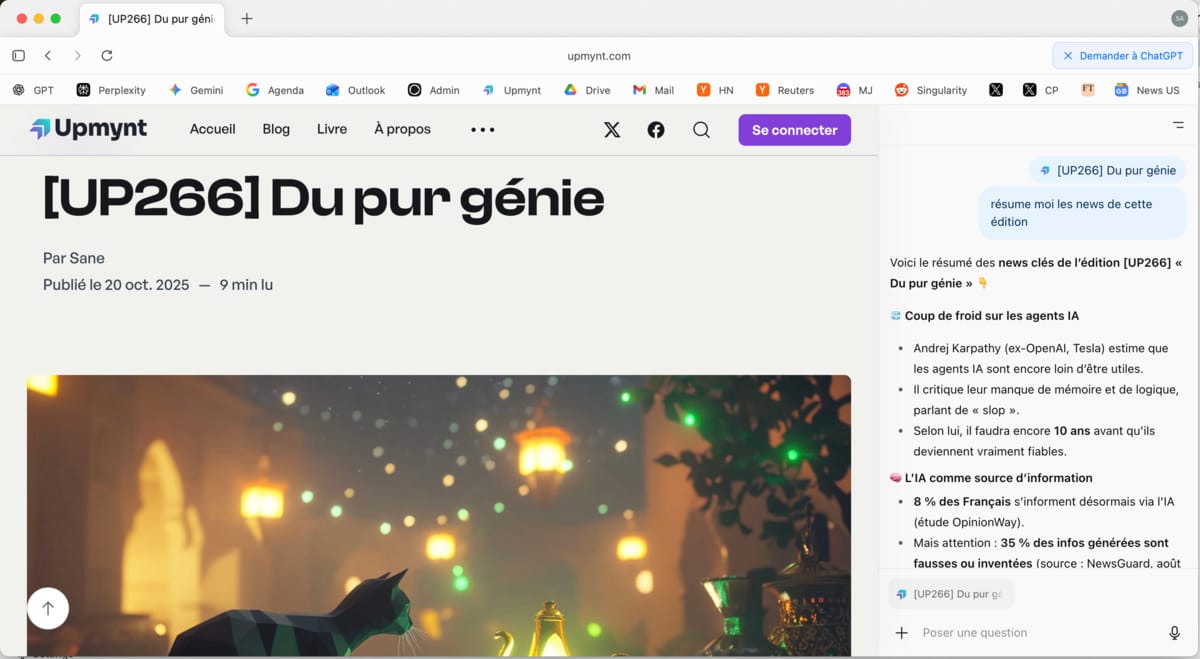Open the X (Twitter) social icon on Upmynt
This screenshot has width=1200, height=659.
(612, 130)
